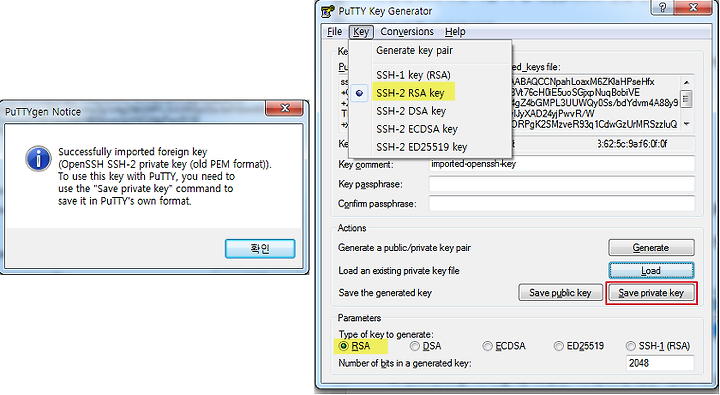This screenshot has height=395, width=720.
Task: Select the ECDSA key type radio button
Action: pos(487,346)
